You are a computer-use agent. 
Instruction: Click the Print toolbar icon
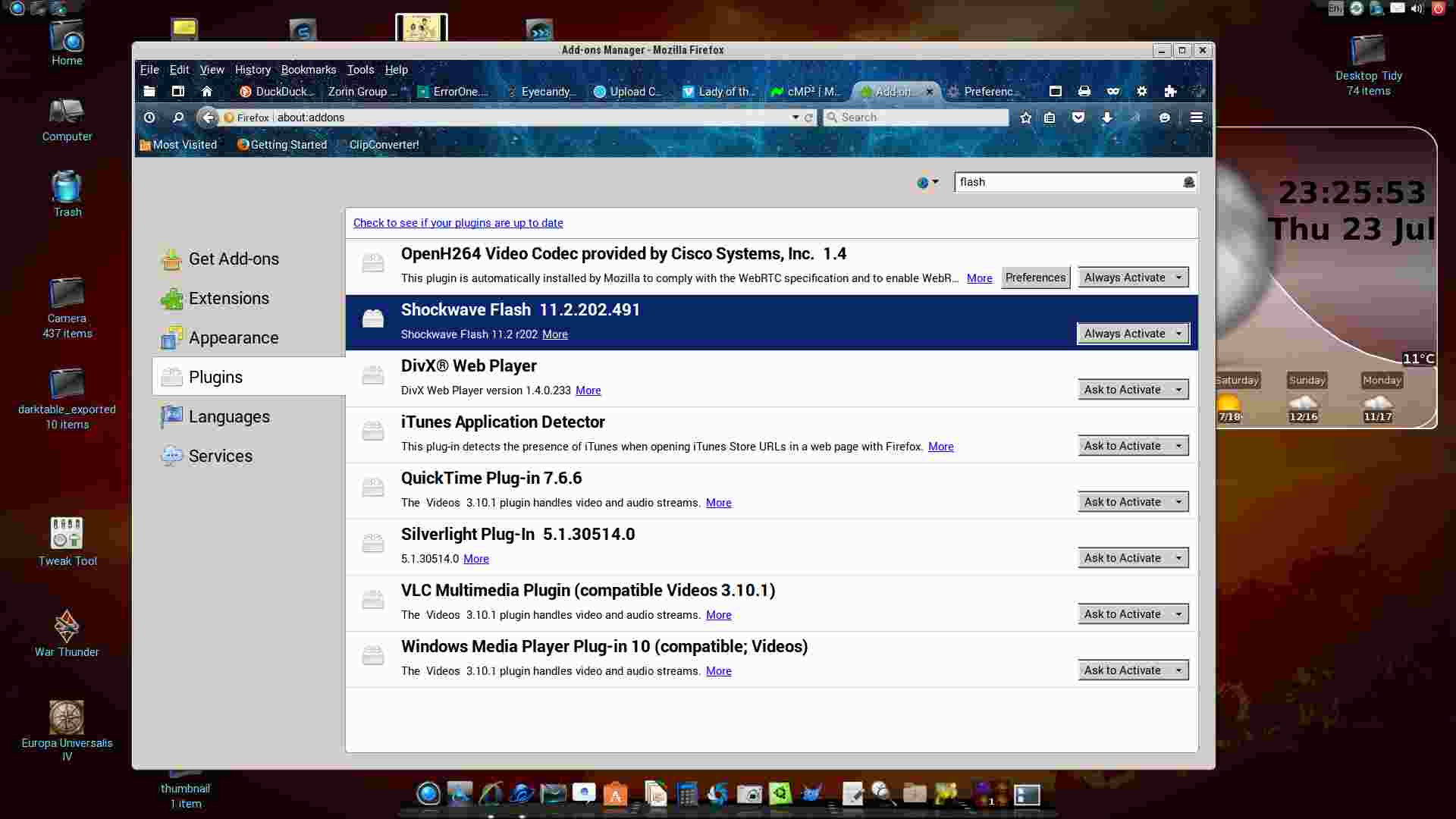[x=1084, y=91]
